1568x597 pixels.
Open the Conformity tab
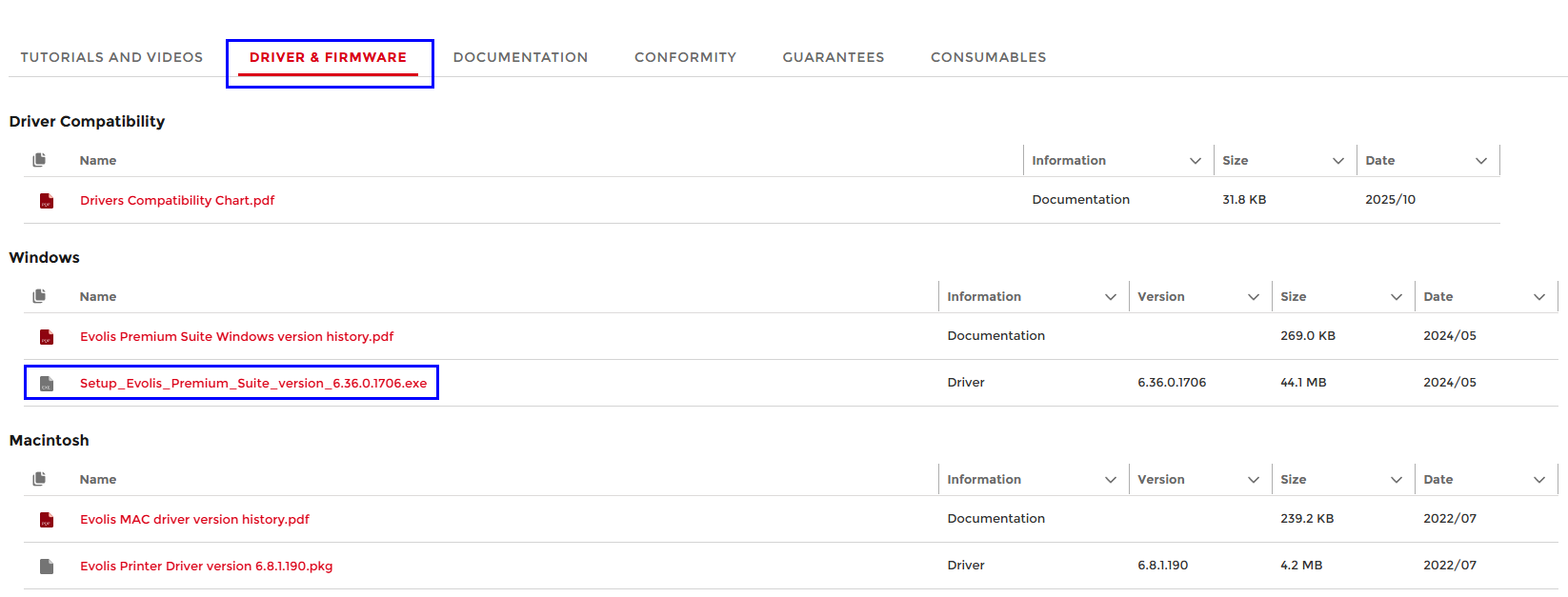[x=685, y=57]
